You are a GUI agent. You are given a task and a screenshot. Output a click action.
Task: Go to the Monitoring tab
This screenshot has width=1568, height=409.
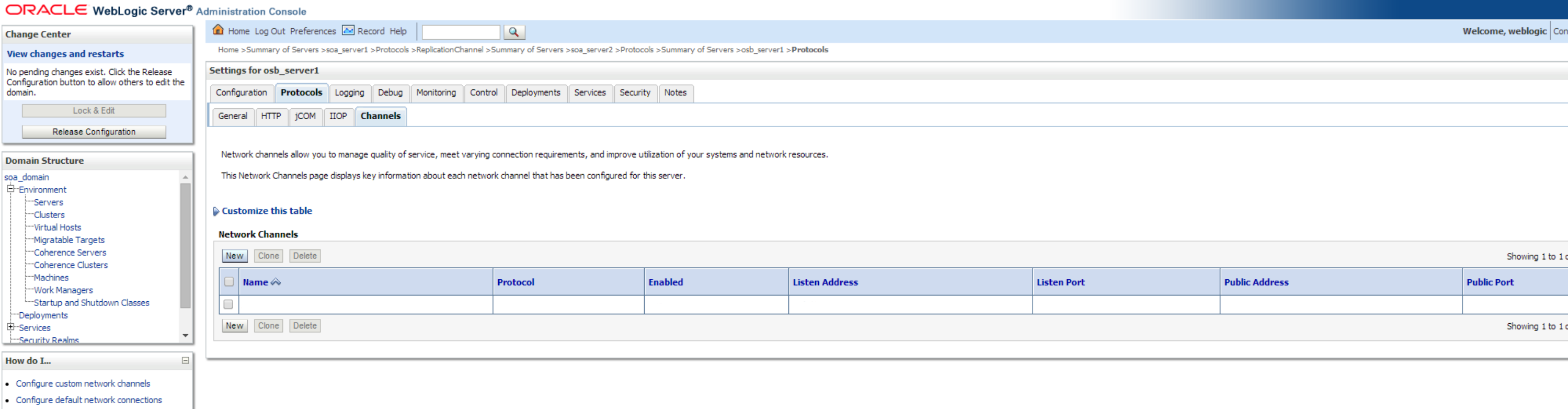(x=436, y=93)
